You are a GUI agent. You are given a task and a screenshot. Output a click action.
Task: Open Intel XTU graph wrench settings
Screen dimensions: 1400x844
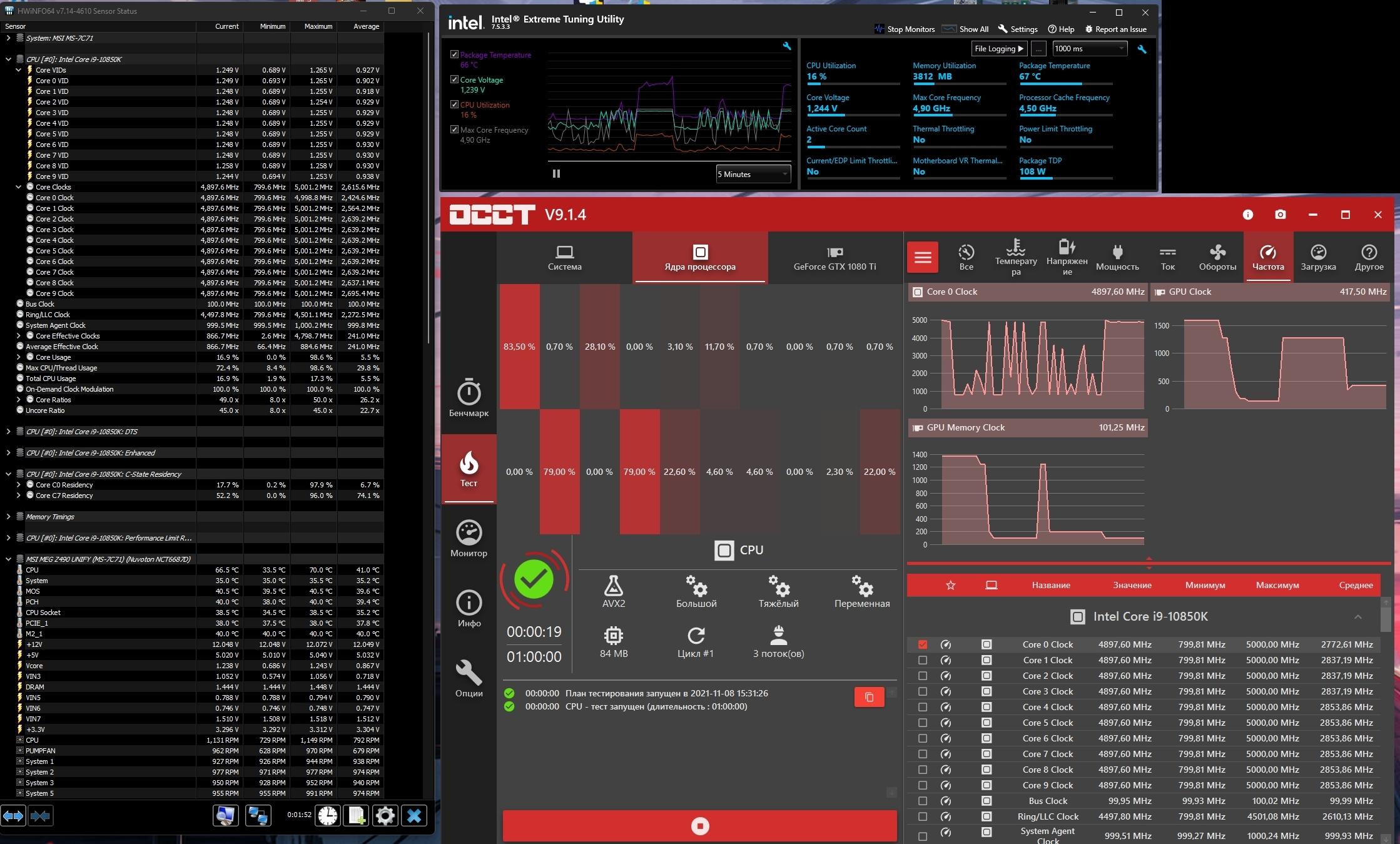point(786,46)
